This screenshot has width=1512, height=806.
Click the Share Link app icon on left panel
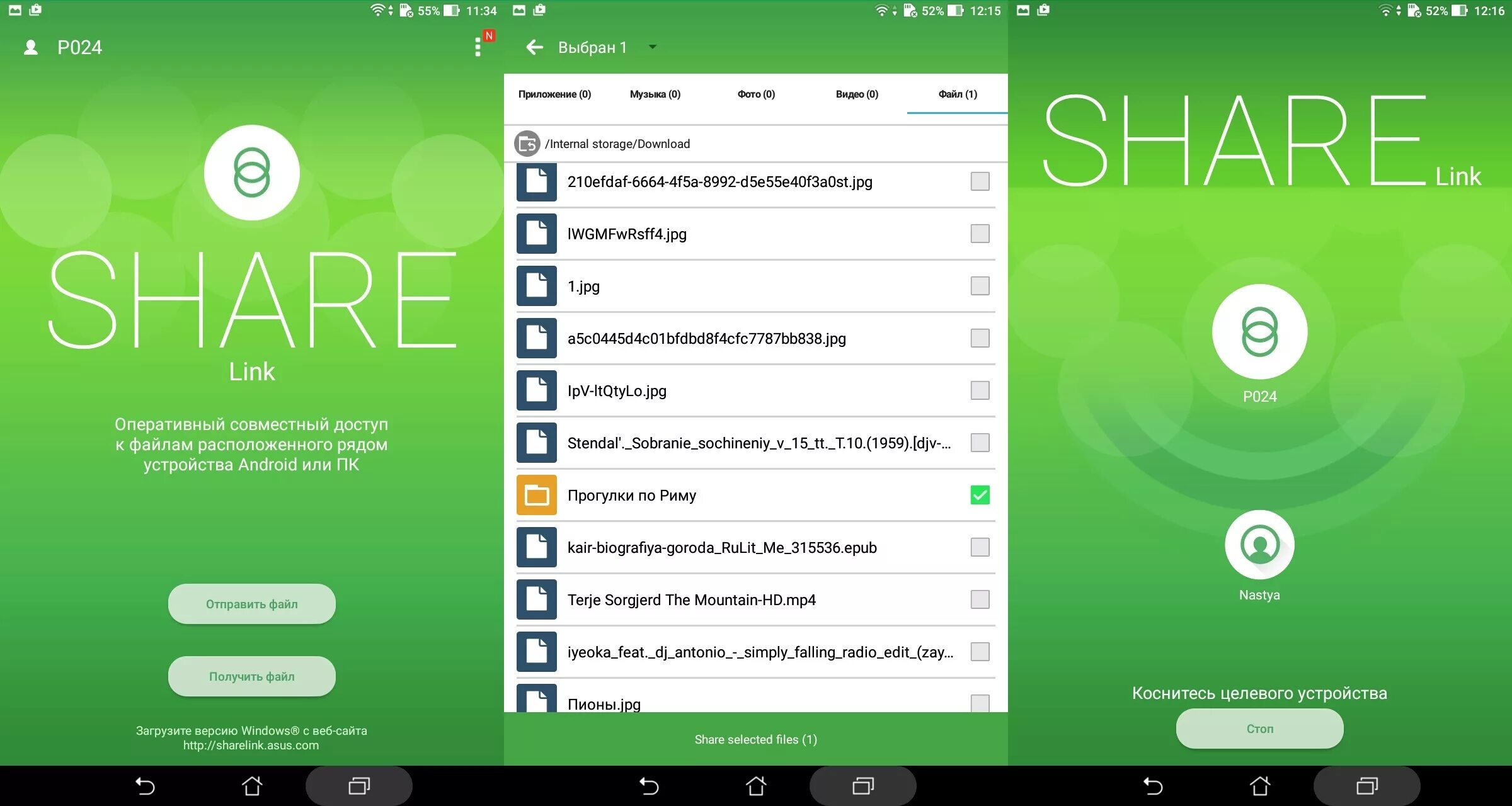pos(252,171)
